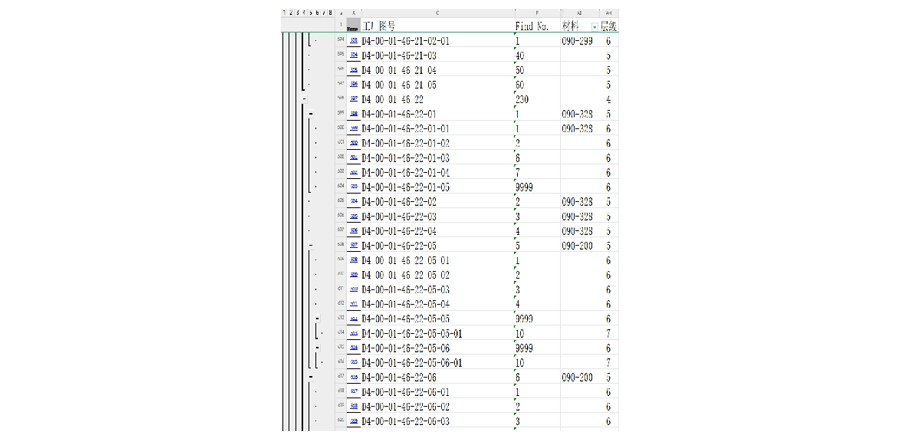
Task: Click the outline level 8 button
Action: tap(332, 11)
